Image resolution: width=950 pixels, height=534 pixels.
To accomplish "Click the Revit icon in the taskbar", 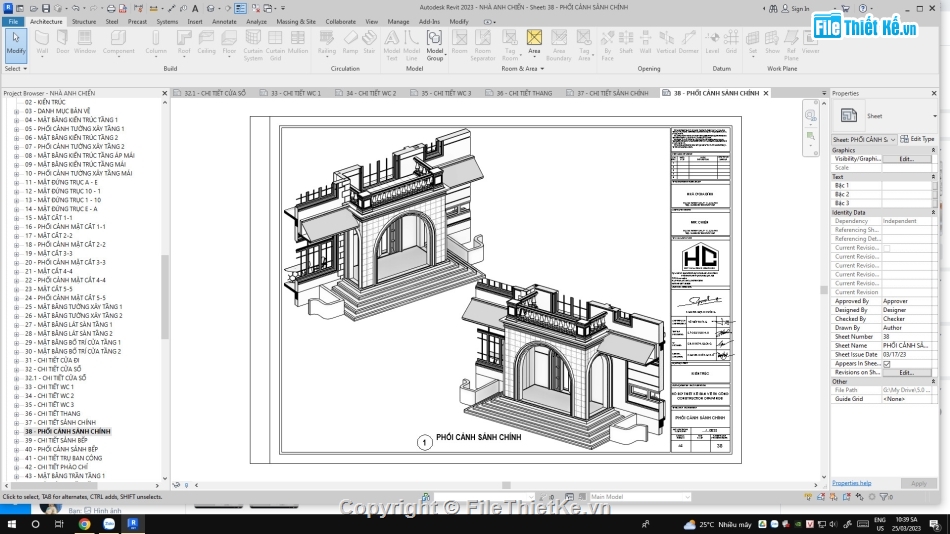I will pos(133,524).
